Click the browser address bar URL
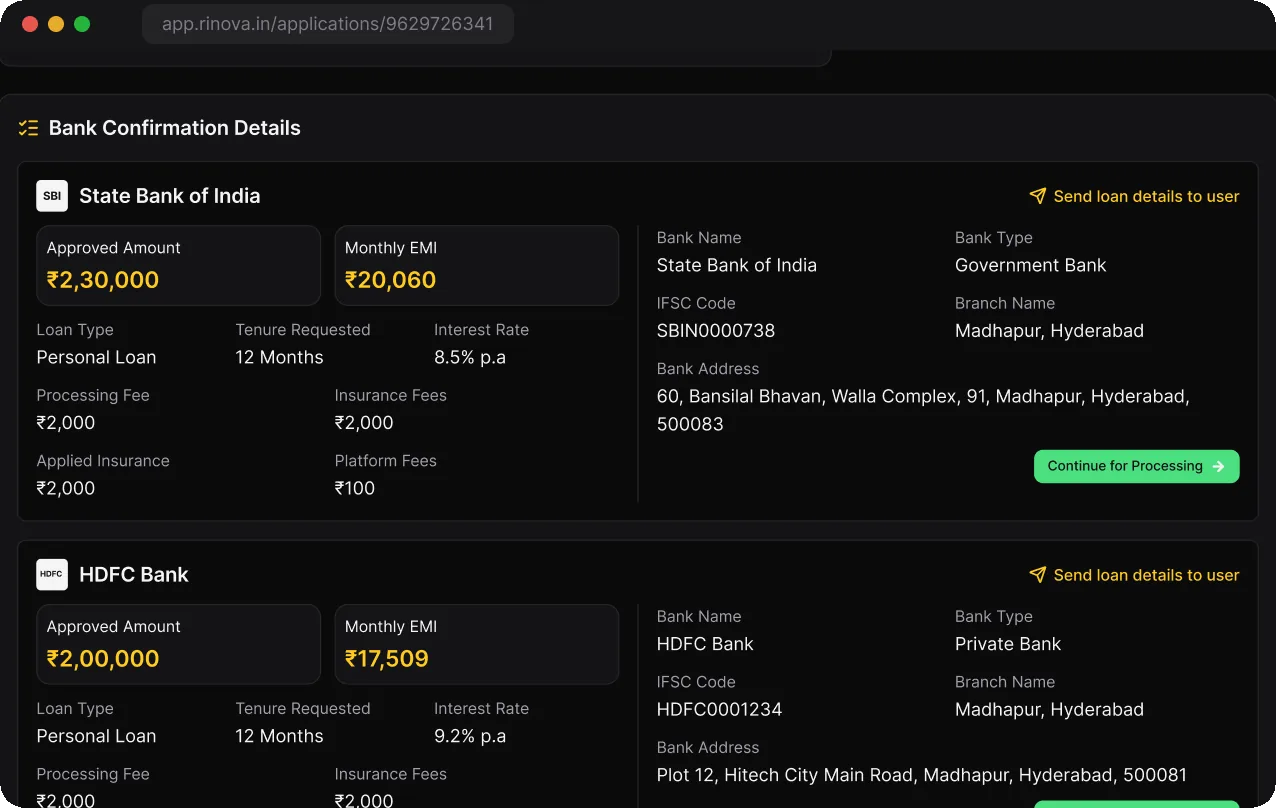 click(328, 24)
